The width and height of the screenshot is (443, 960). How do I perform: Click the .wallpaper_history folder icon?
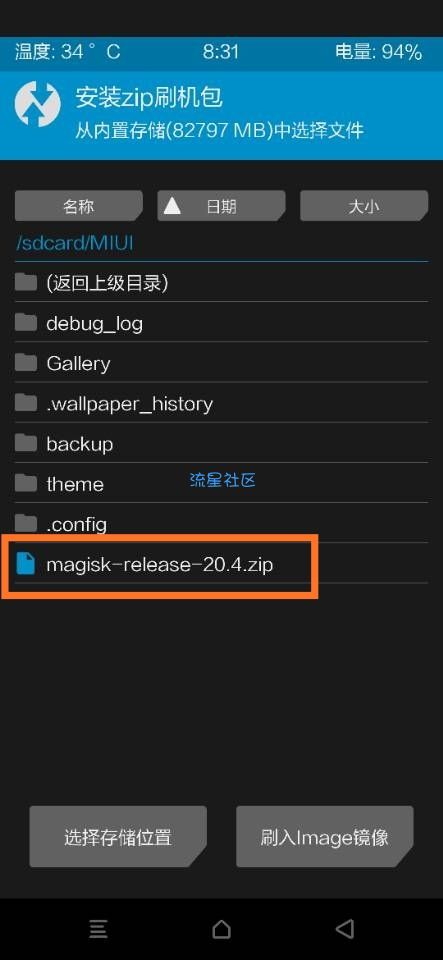pyautogui.click(x=26, y=403)
